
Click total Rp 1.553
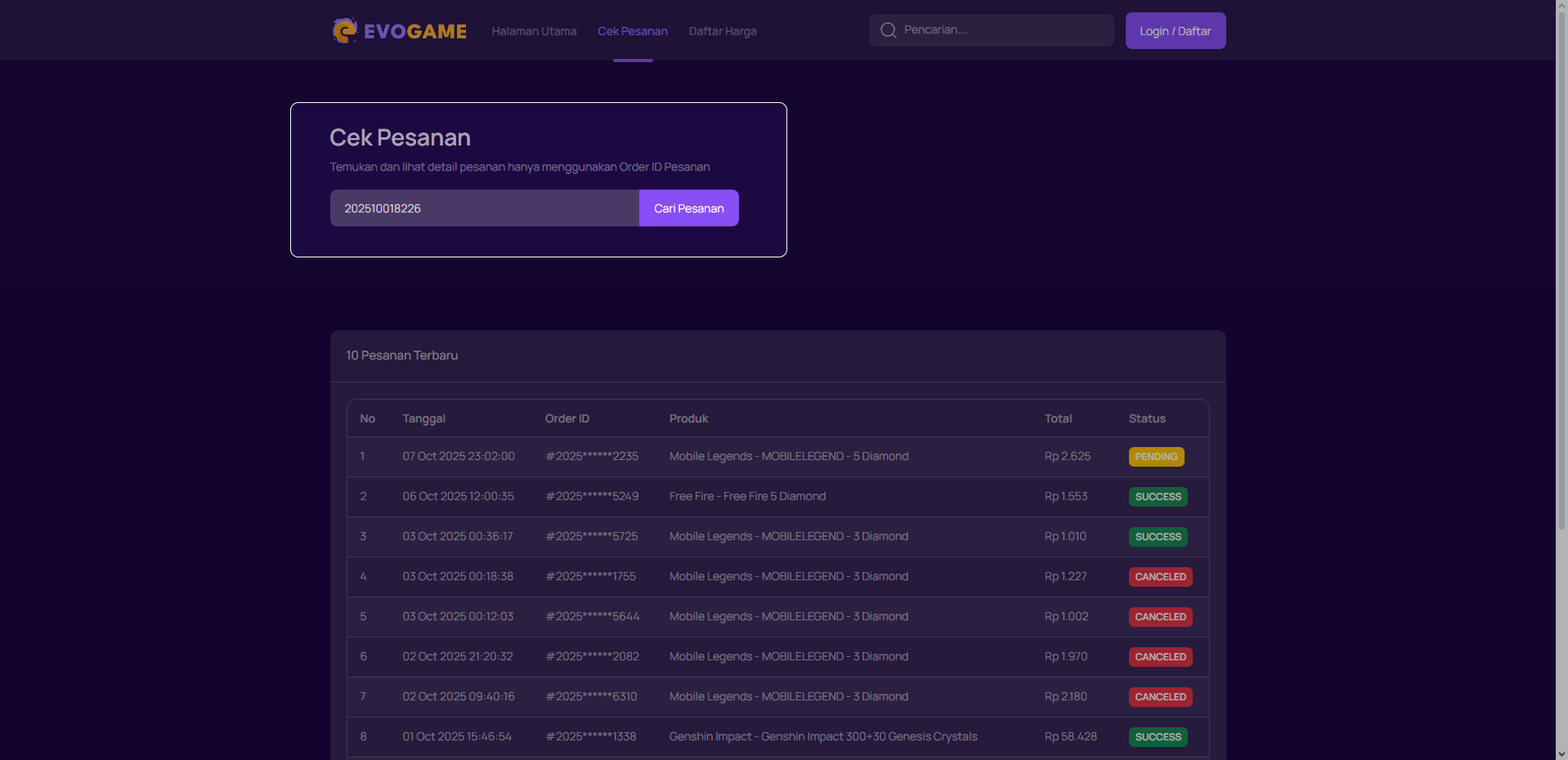click(1066, 496)
